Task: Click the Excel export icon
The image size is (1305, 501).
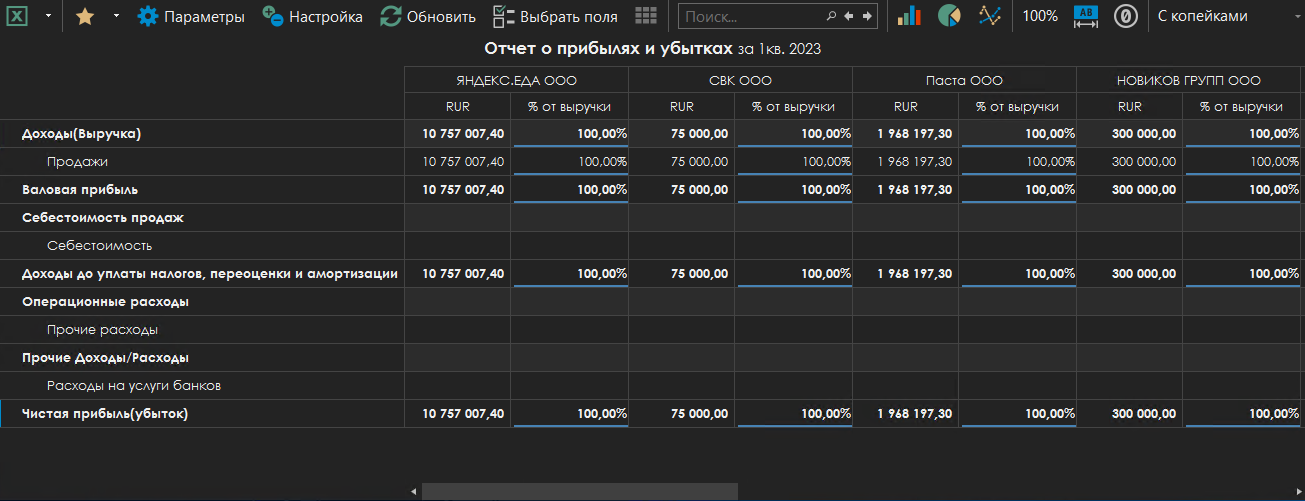Action: click(18, 16)
